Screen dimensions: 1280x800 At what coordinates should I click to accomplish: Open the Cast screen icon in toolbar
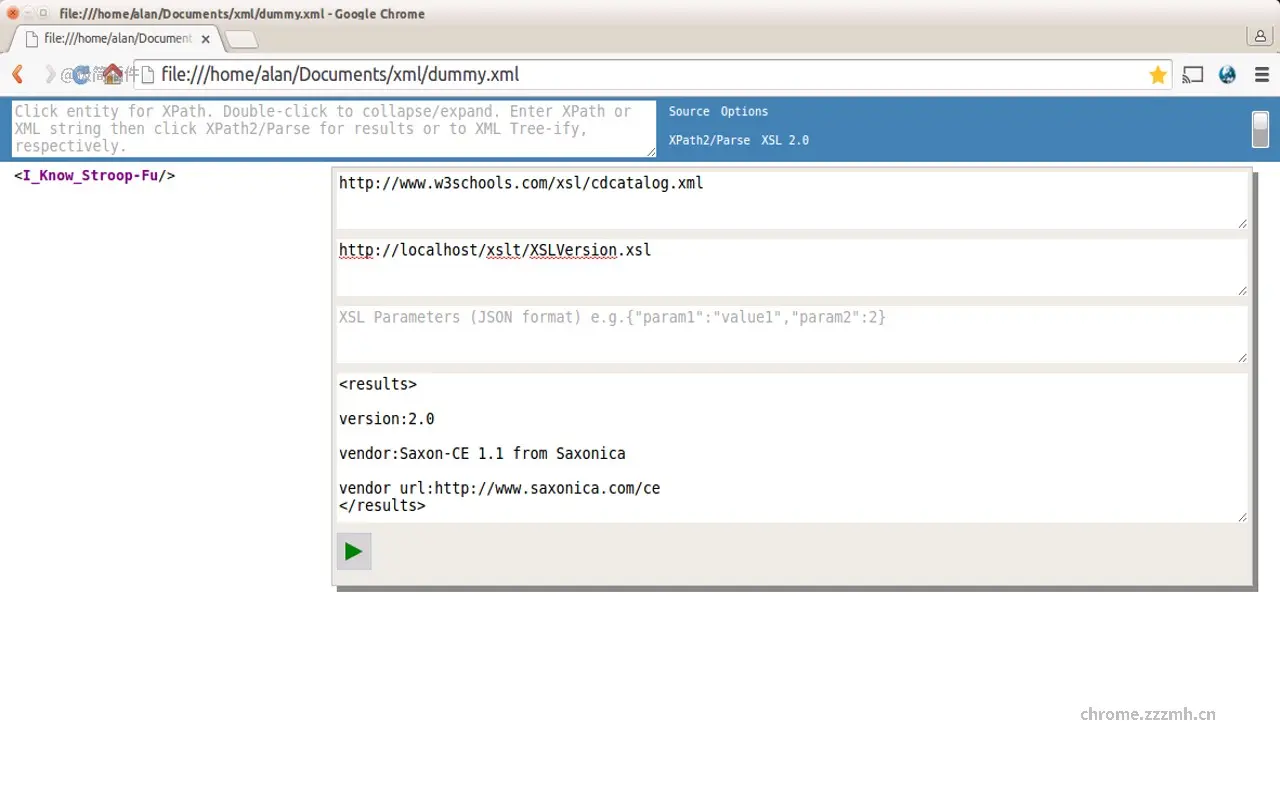coord(1193,75)
